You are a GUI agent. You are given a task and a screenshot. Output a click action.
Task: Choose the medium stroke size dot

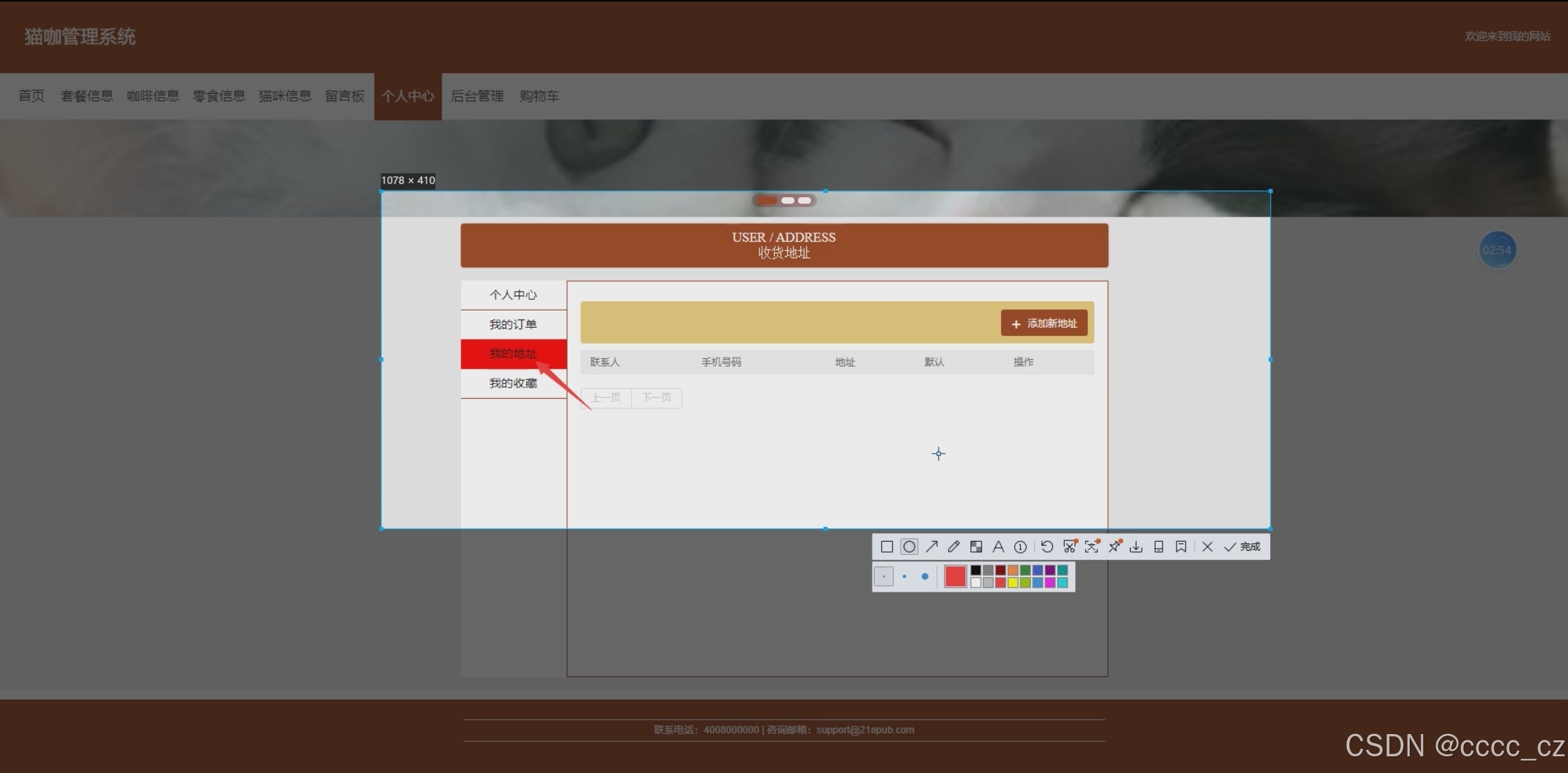pyautogui.click(x=904, y=576)
